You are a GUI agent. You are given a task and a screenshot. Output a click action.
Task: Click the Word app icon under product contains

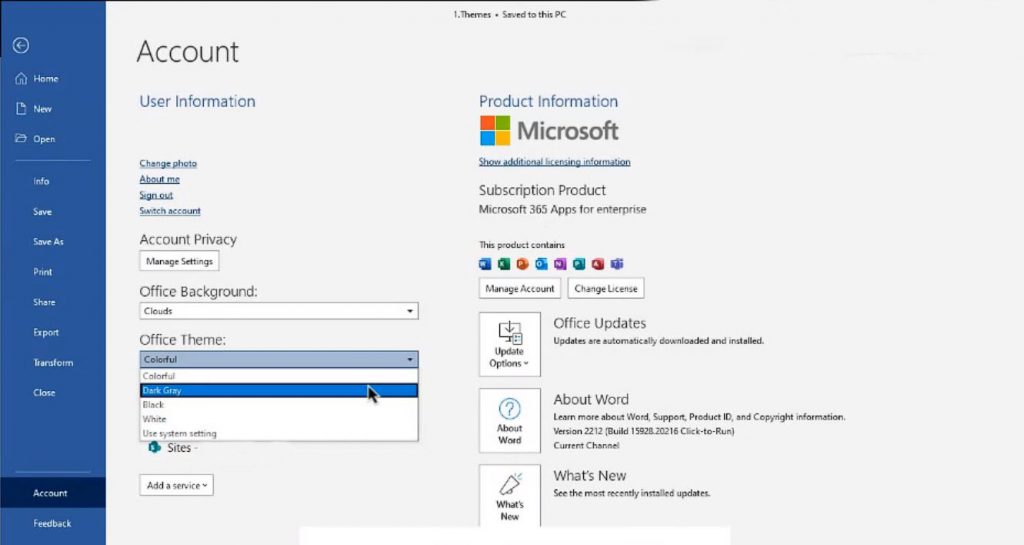coord(485,264)
